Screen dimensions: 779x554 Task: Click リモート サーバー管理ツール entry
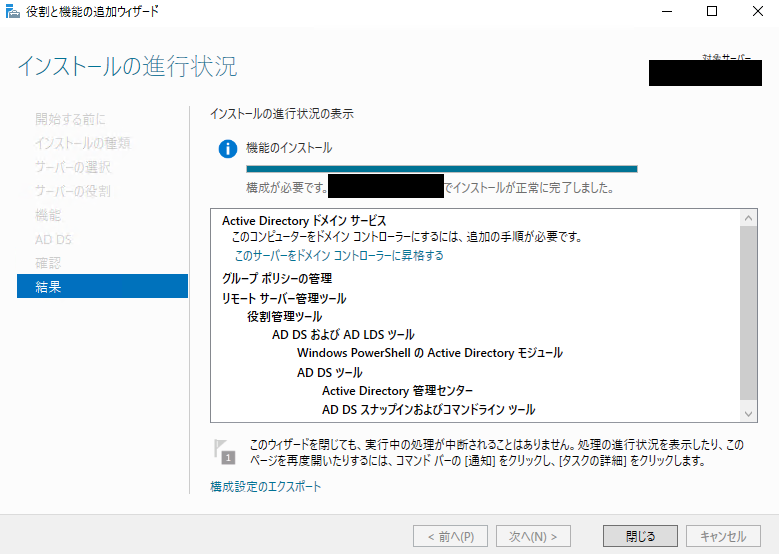(x=284, y=298)
